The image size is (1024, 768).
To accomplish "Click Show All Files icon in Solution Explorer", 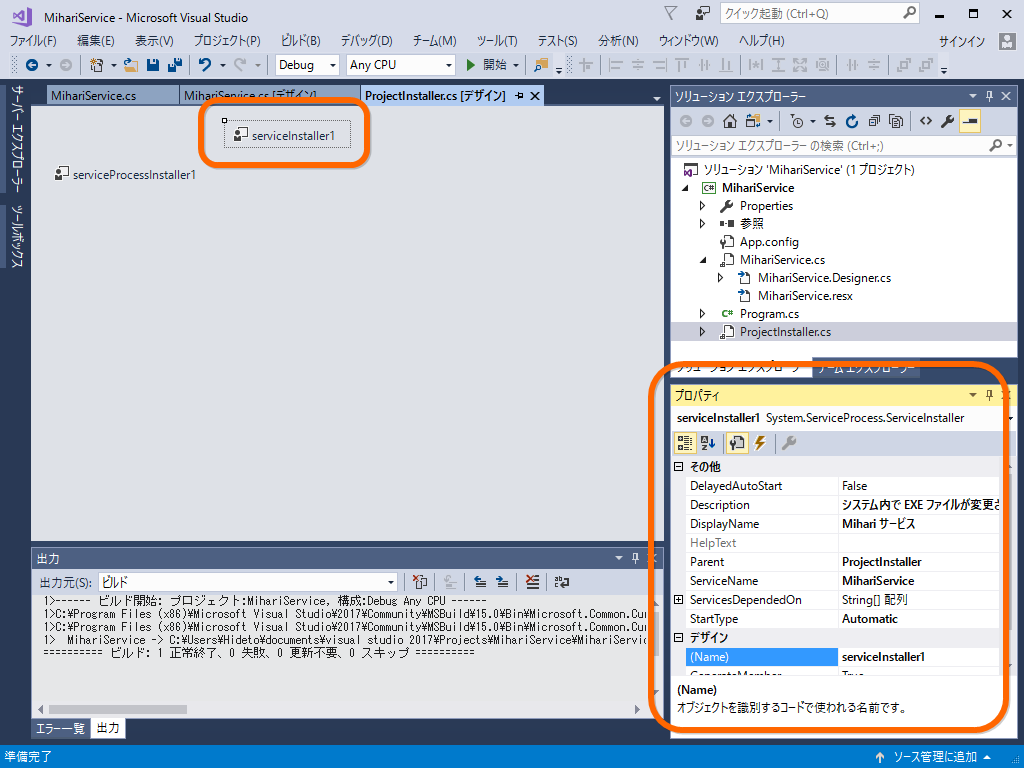I will click(896, 121).
